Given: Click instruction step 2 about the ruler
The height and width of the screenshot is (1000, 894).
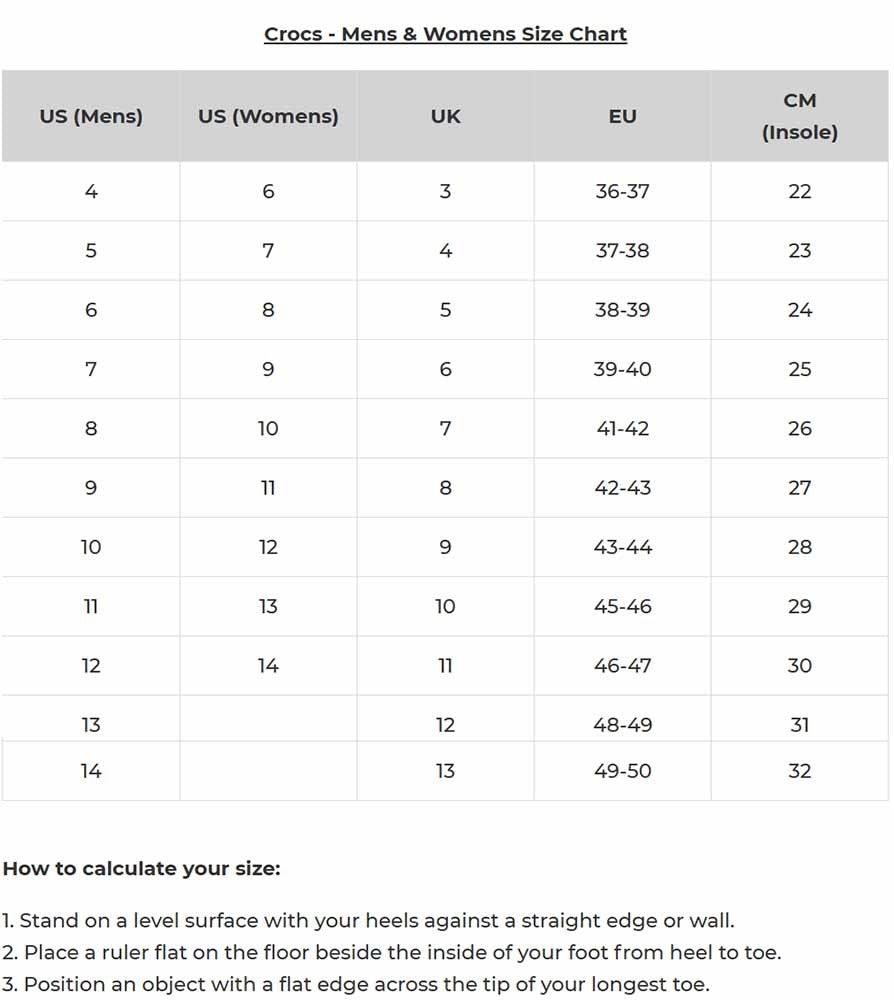Looking at the screenshot, I should 391,952.
